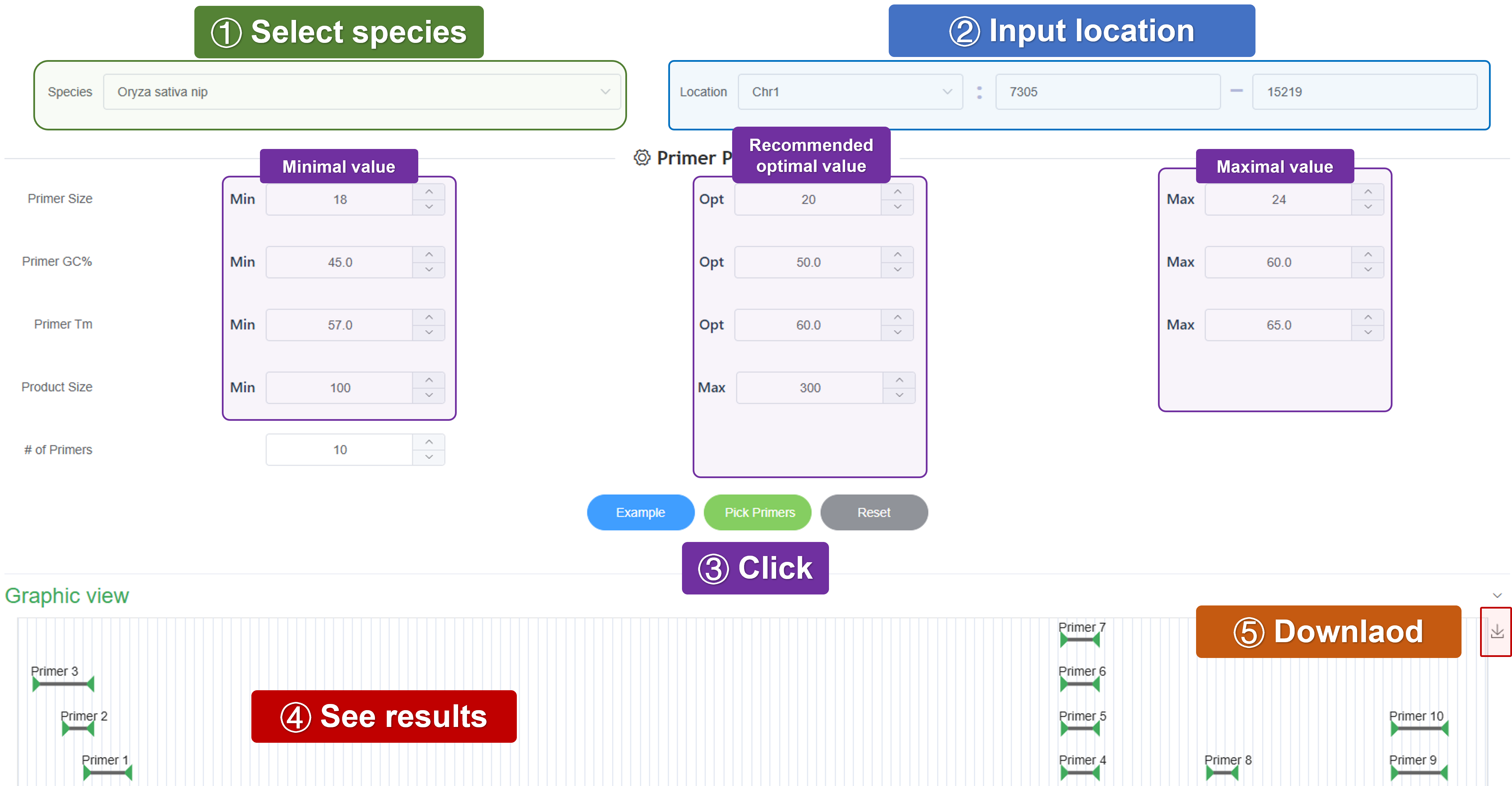The width and height of the screenshot is (1512, 786).
Task: Click the Example button
Action: pyautogui.click(x=640, y=512)
